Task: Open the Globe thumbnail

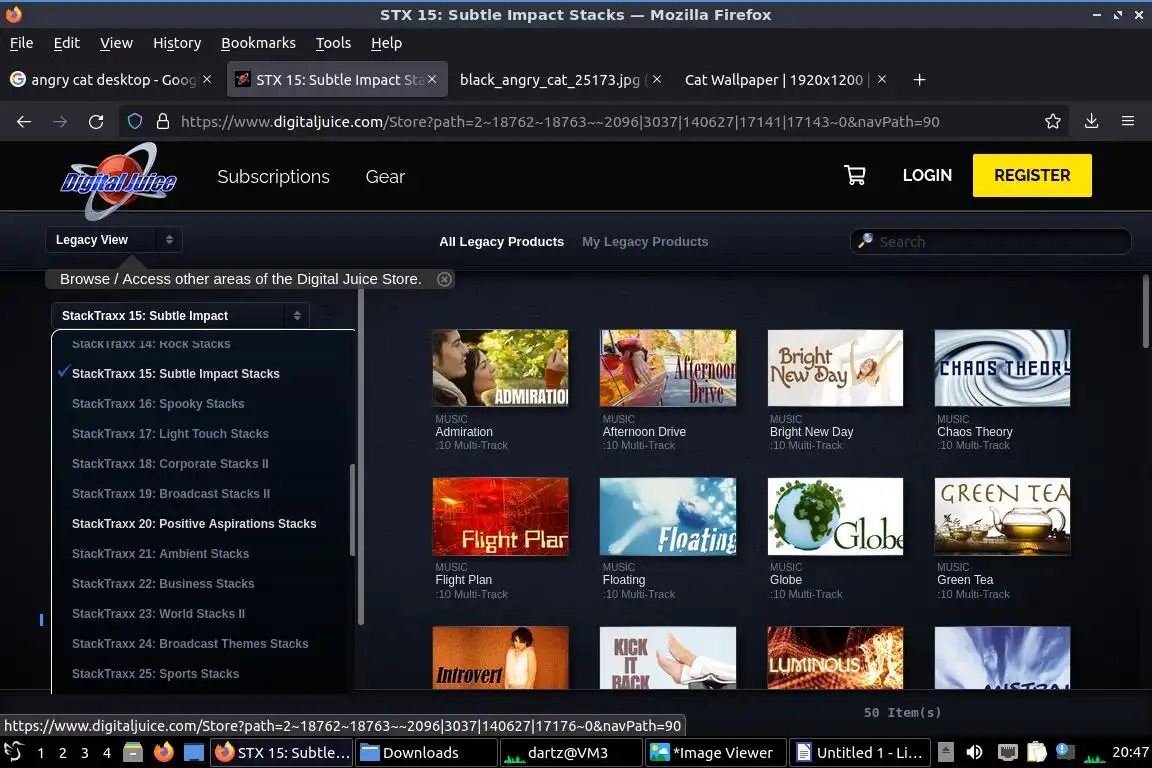Action: (835, 516)
